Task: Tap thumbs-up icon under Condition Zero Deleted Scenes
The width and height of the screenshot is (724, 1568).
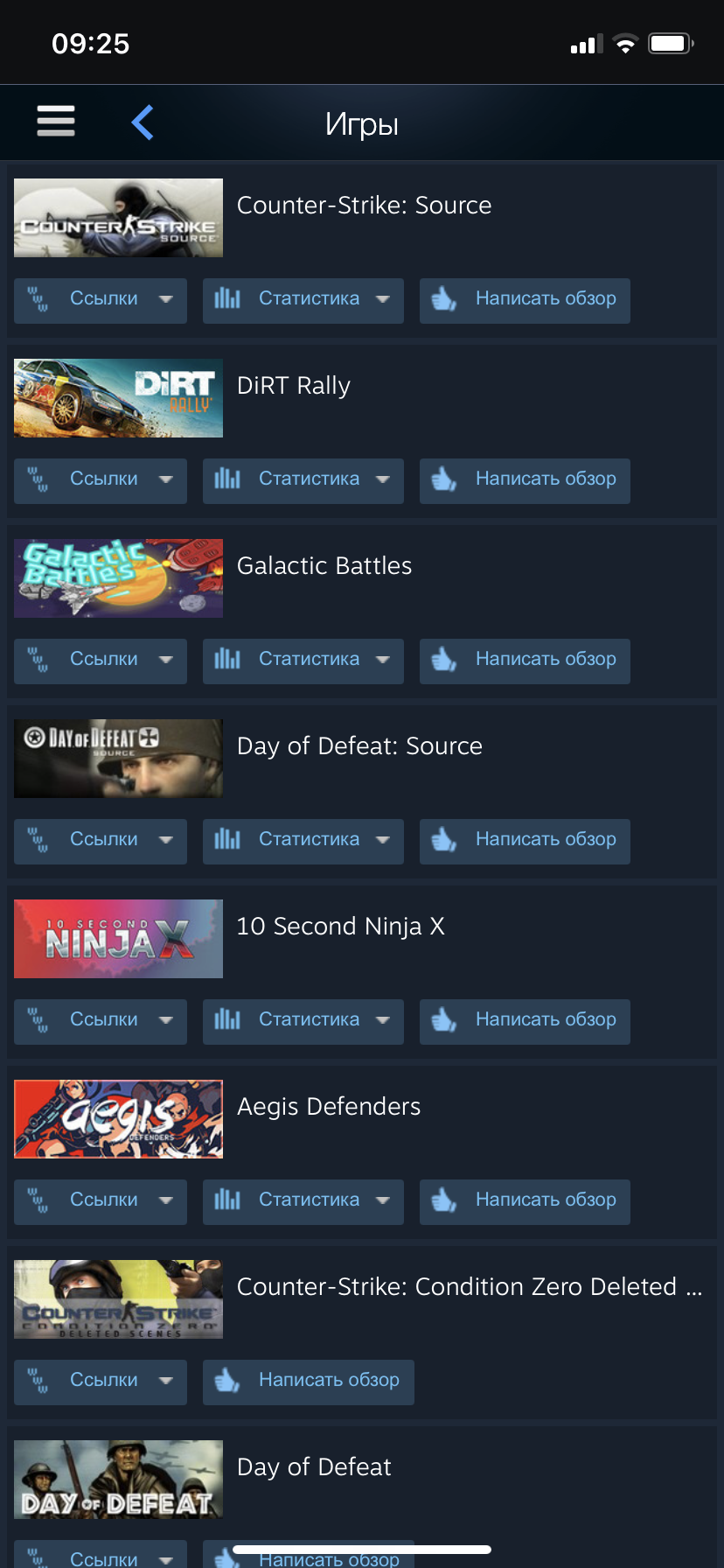Action: point(227,1381)
